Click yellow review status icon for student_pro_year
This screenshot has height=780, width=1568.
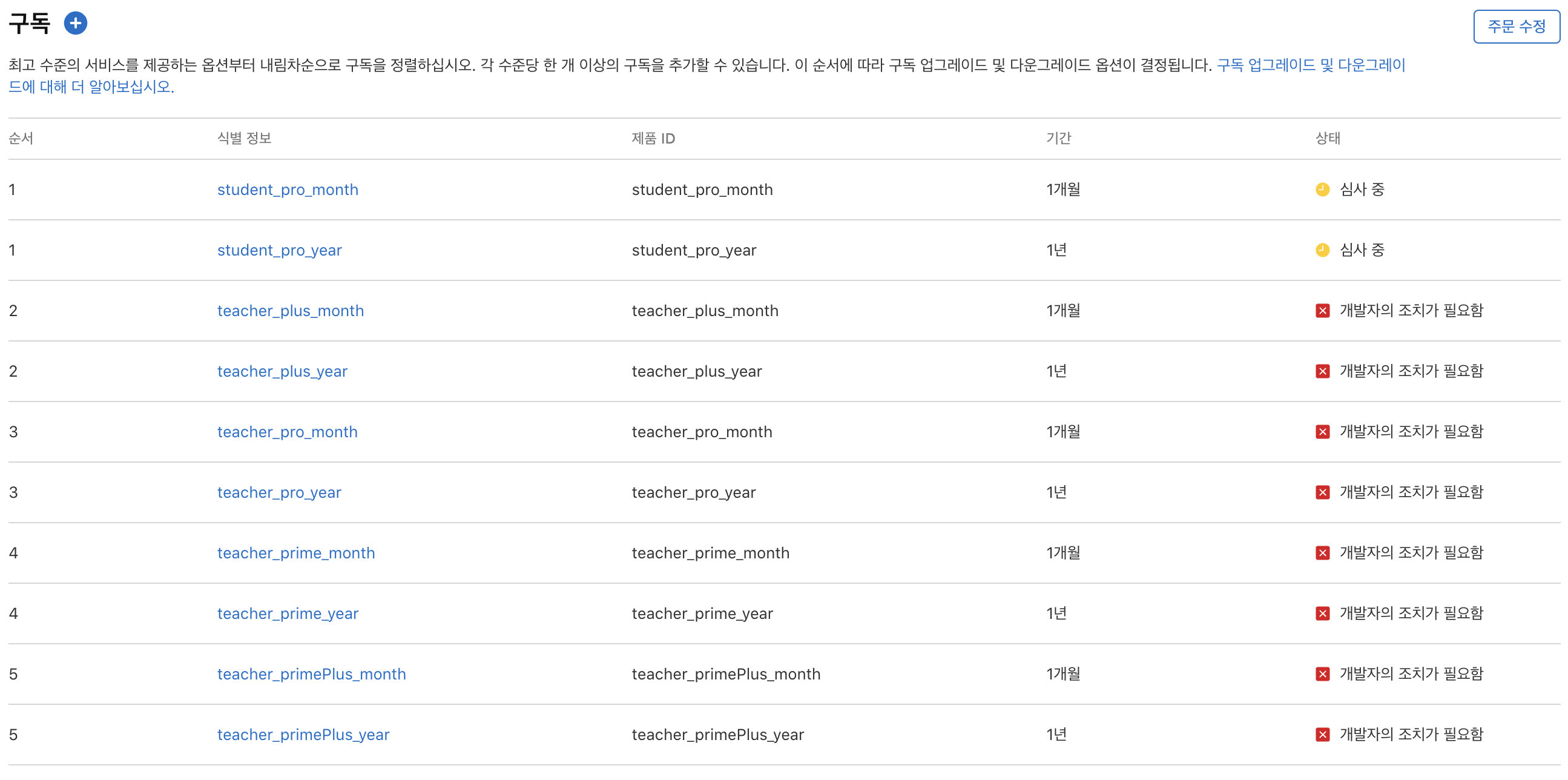[1322, 250]
